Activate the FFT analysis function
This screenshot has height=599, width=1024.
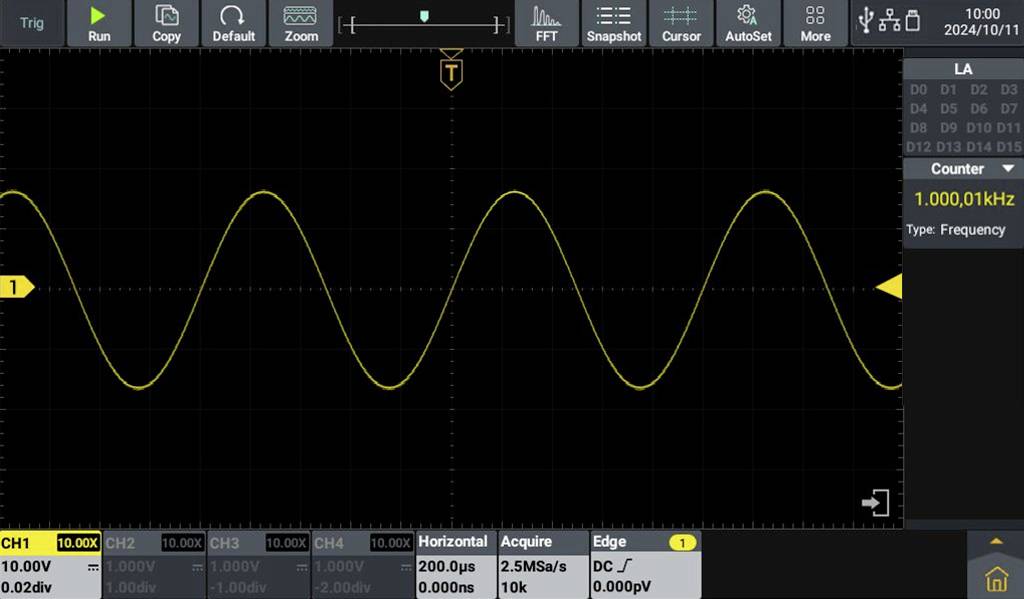coord(546,23)
